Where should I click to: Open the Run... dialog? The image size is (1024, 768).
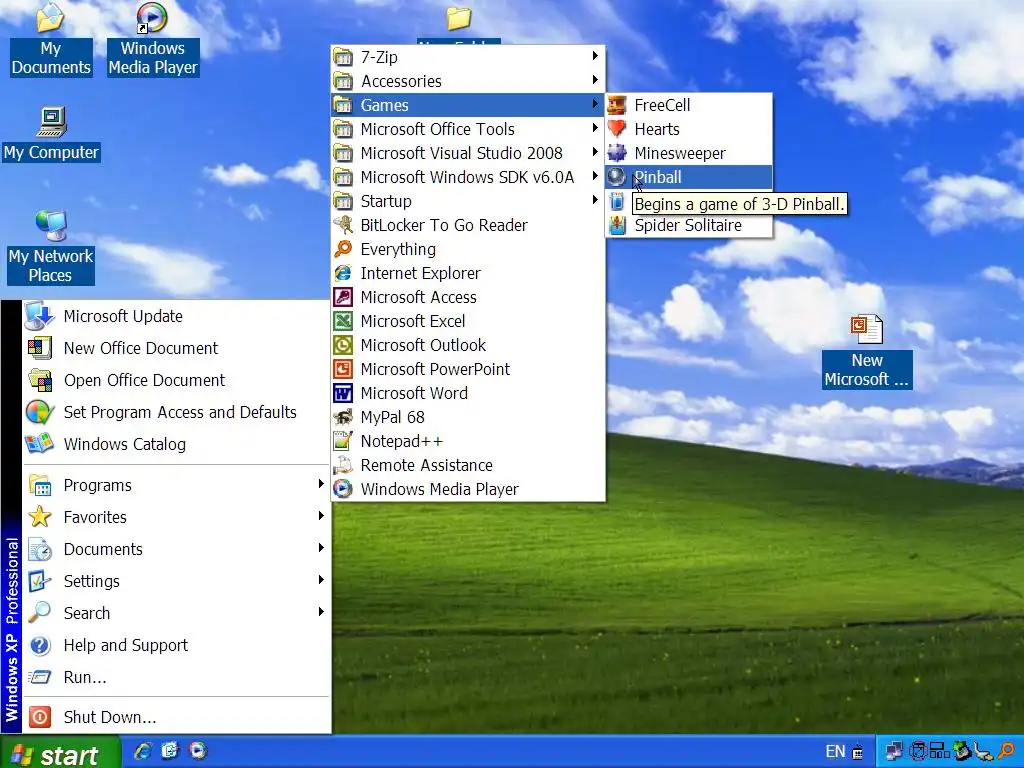pos(176,677)
